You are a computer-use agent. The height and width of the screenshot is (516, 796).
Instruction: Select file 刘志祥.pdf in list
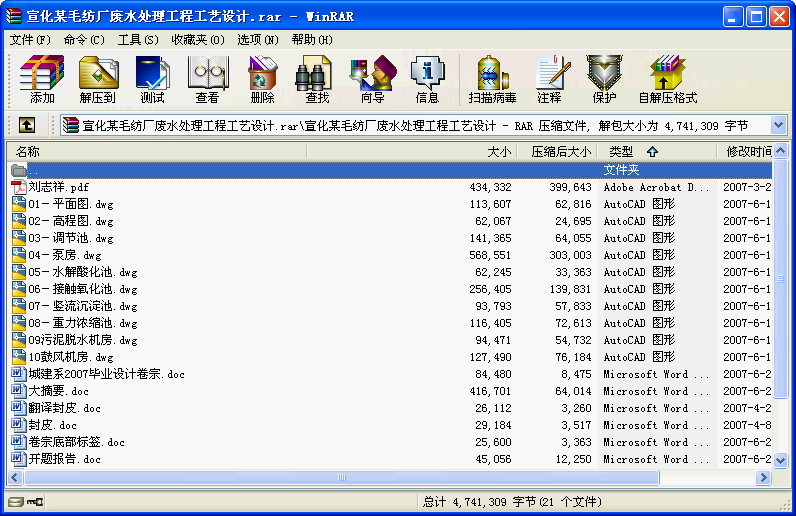(59, 187)
